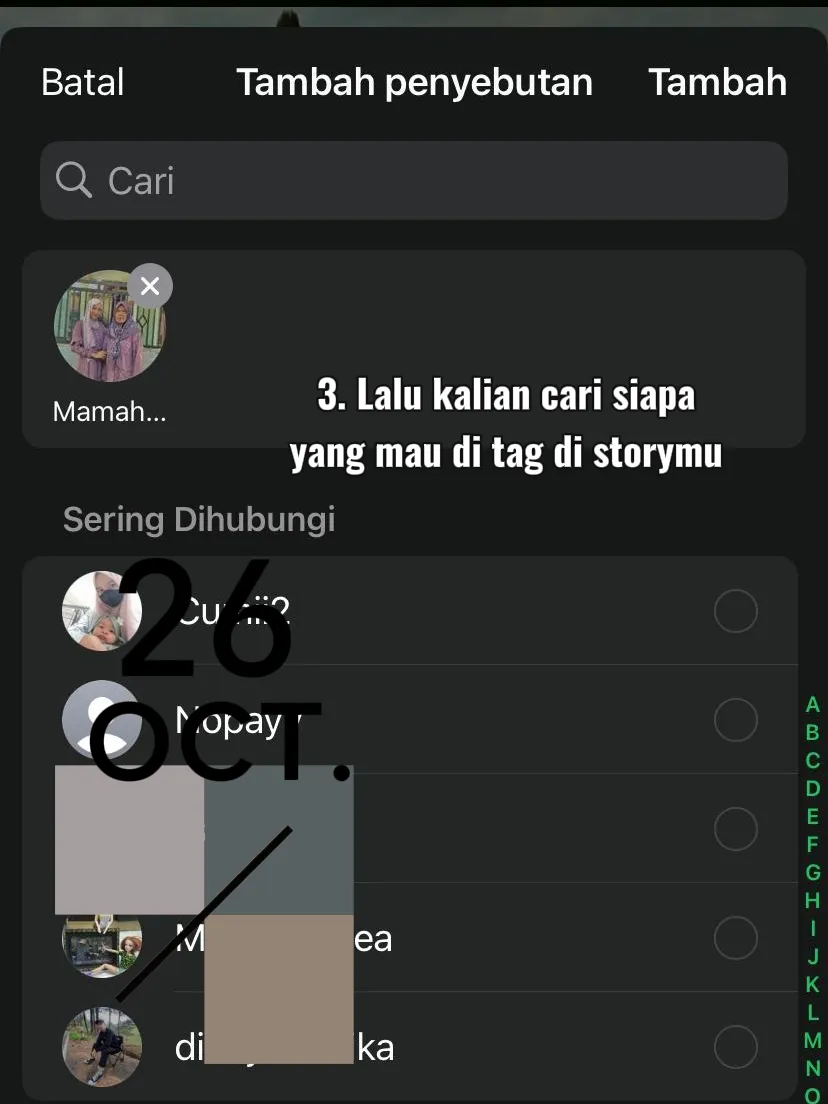Confirm mentions with the Tambah button
This screenshot has height=1104, width=828.
[x=717, y=82]
